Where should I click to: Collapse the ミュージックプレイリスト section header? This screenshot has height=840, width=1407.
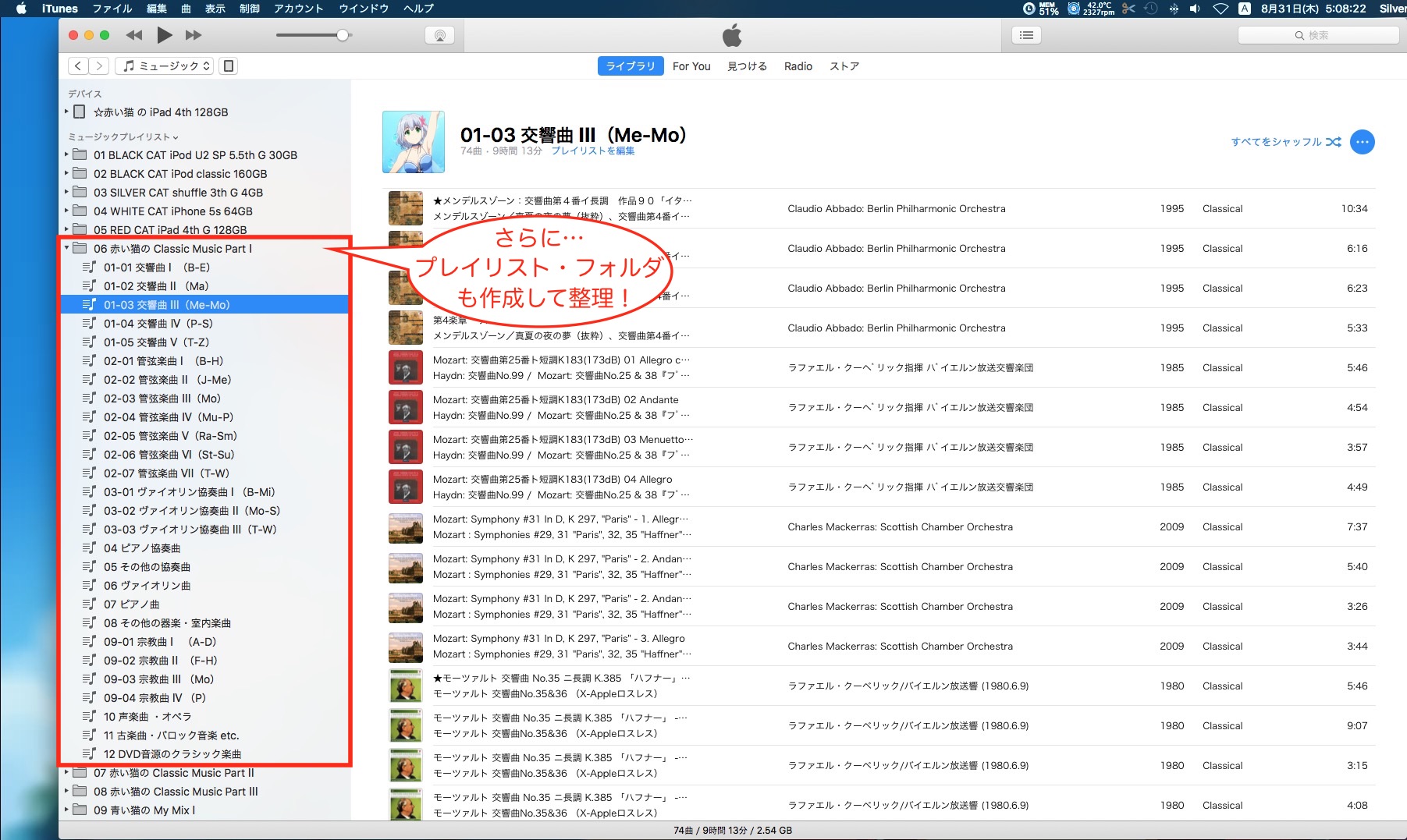point(123,136)
